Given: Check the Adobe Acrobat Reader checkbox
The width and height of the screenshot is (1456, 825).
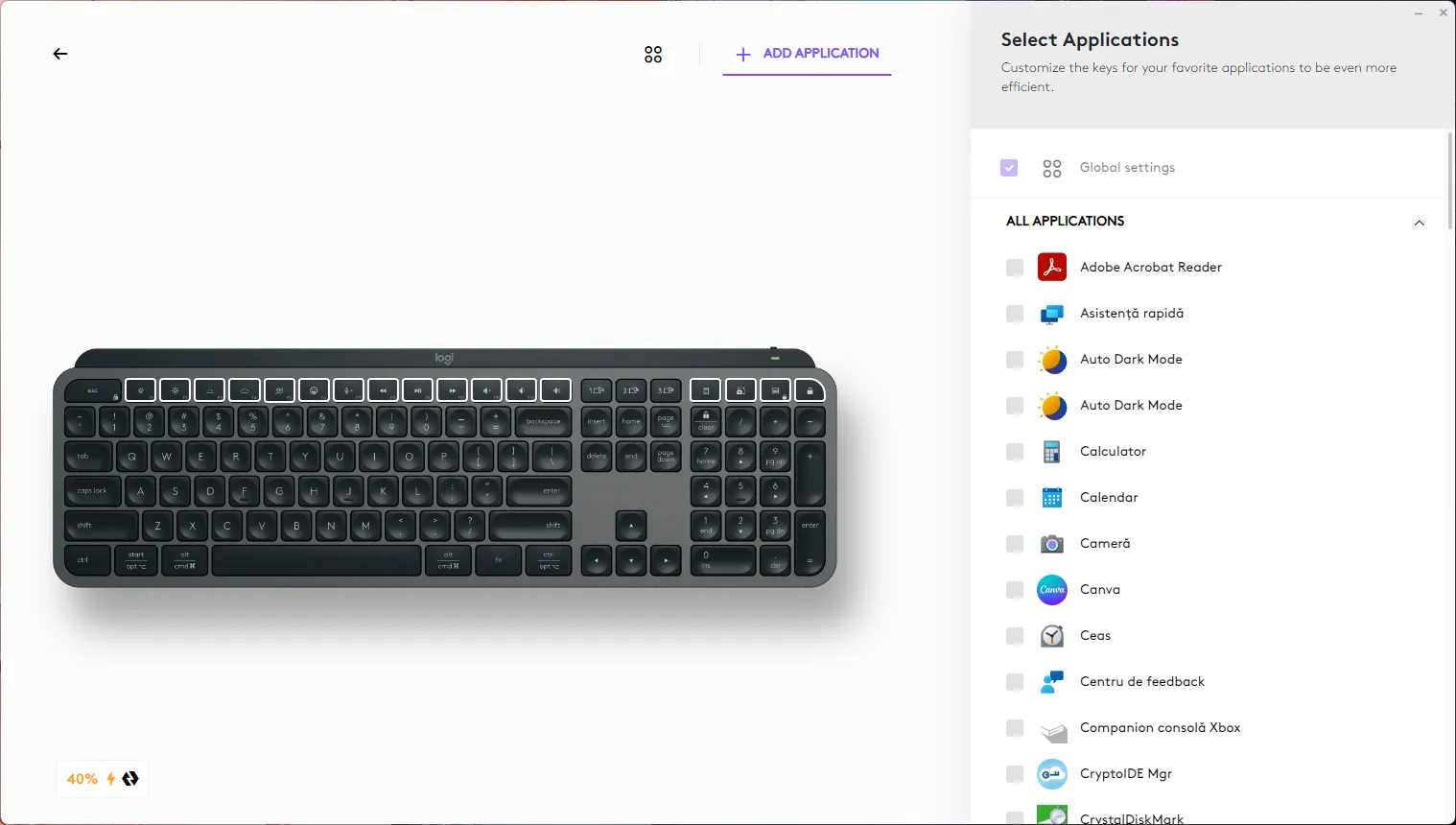Looking at the screenshot, I should (1015, 268).
